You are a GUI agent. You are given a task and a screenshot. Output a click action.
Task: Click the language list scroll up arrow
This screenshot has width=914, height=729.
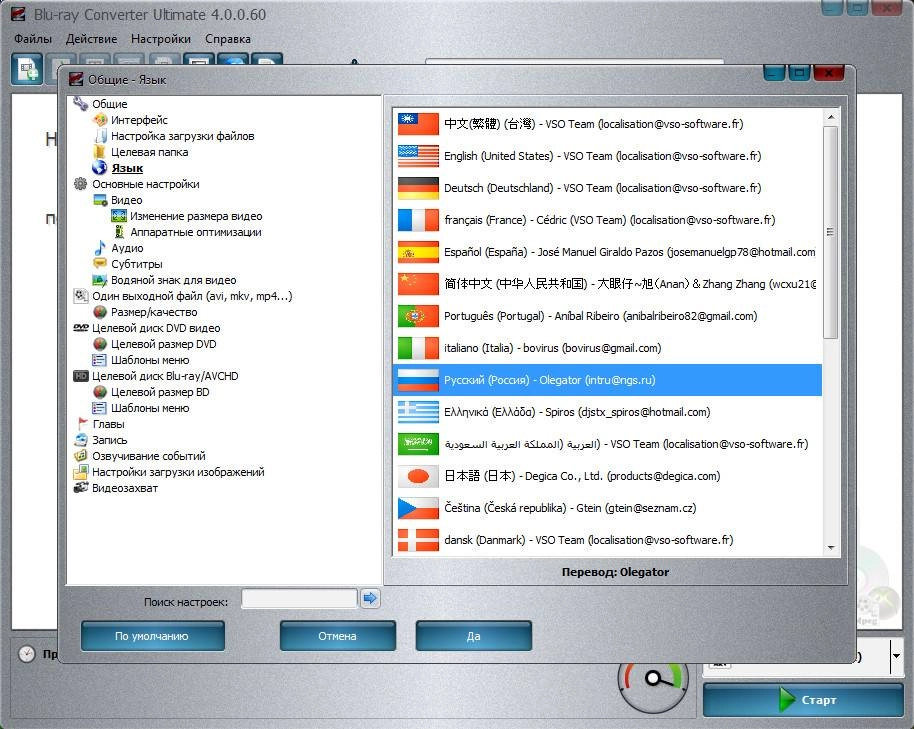click(831, 117)
